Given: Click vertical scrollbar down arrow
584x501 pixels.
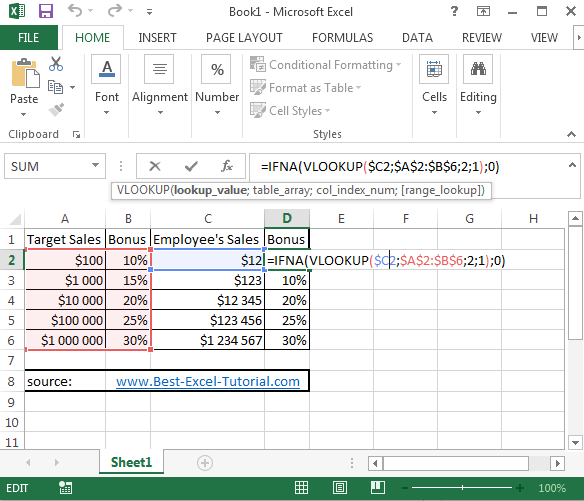Looking at the screenshot, I should tap(575, 443).
